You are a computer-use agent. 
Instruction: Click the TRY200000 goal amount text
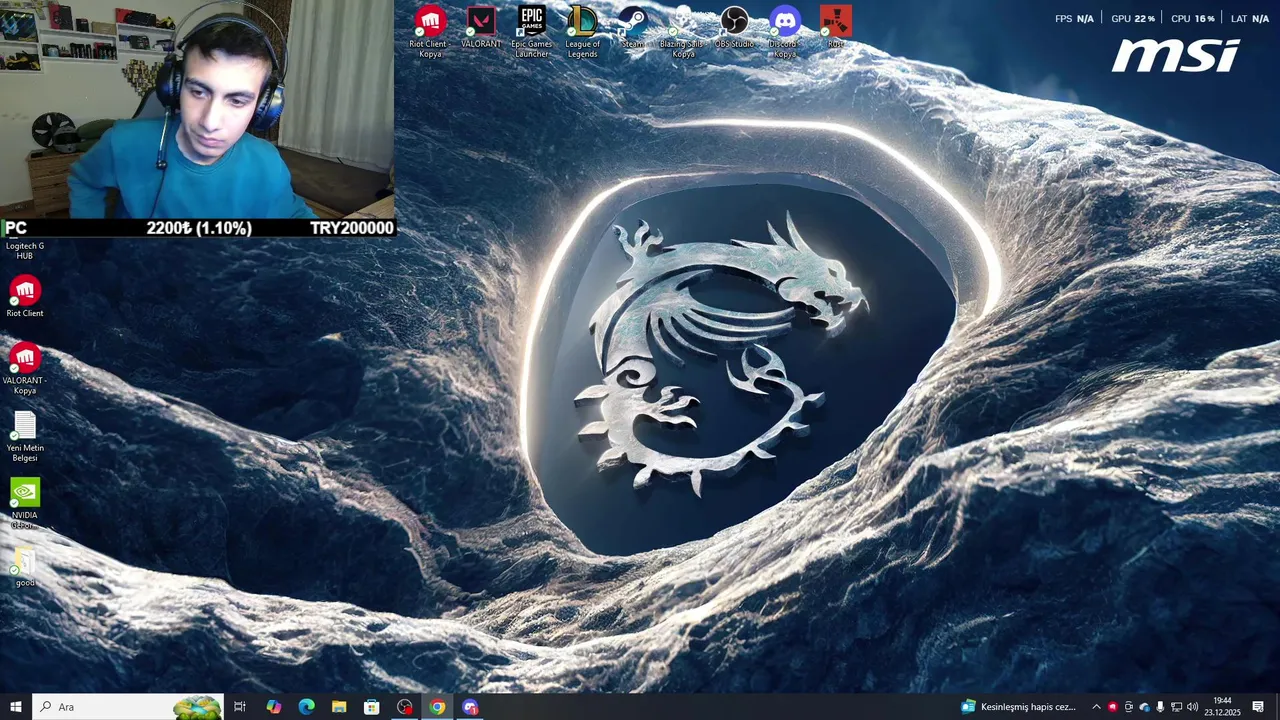click(351, 228)
